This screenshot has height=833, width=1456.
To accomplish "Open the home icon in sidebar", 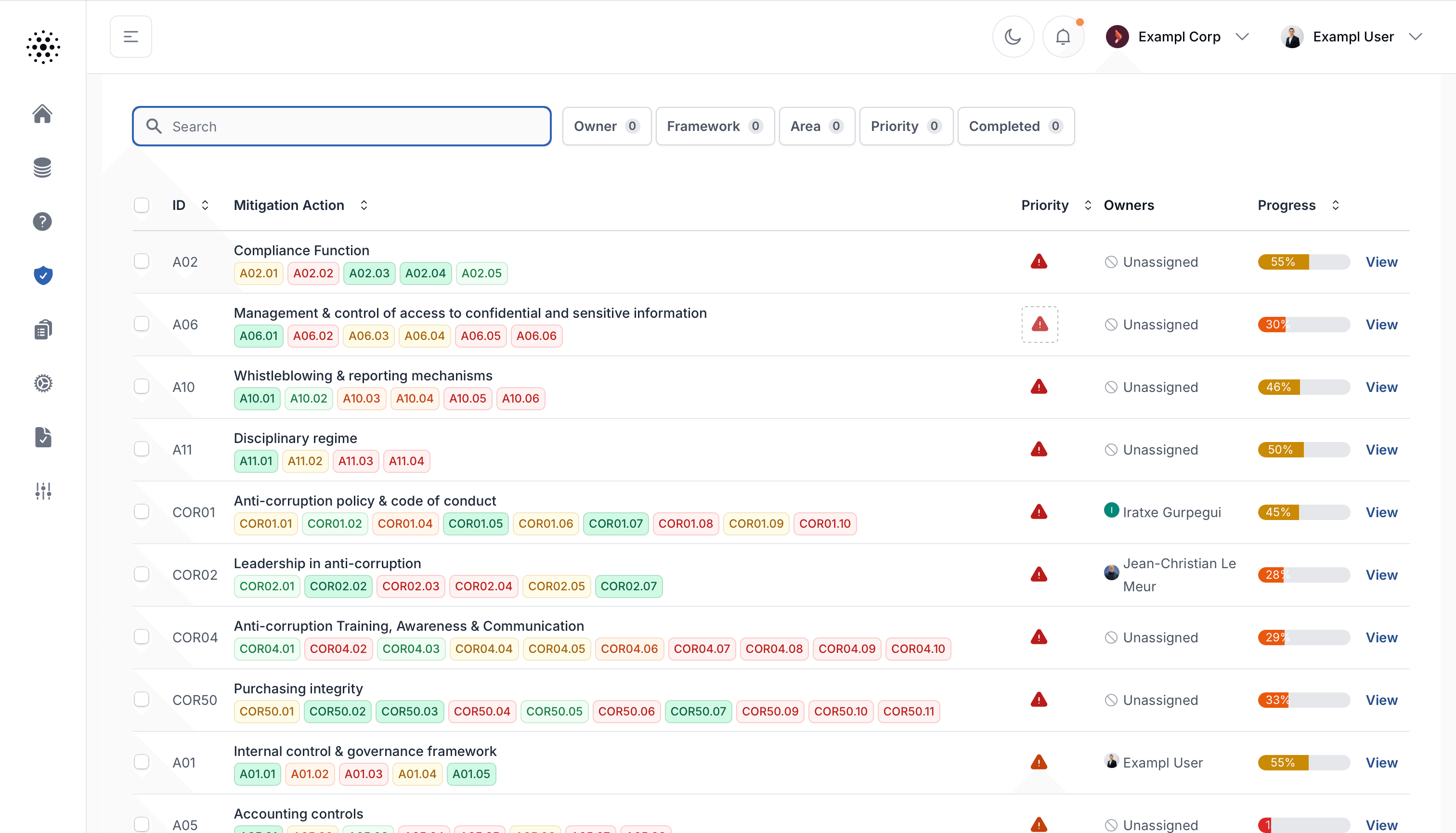I will (x=42, y=114).
